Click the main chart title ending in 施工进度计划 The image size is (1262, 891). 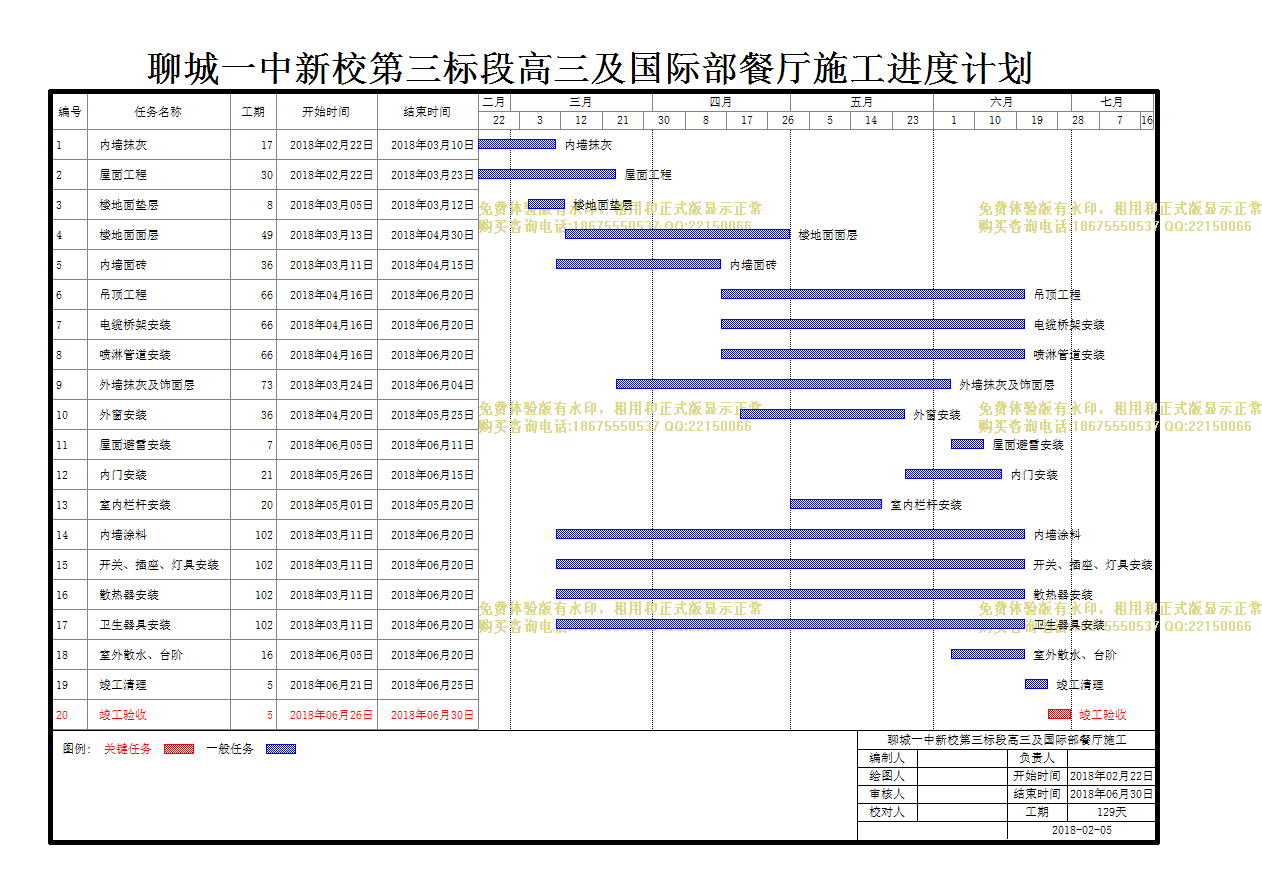pyautogui.click(x=590, y=68)
